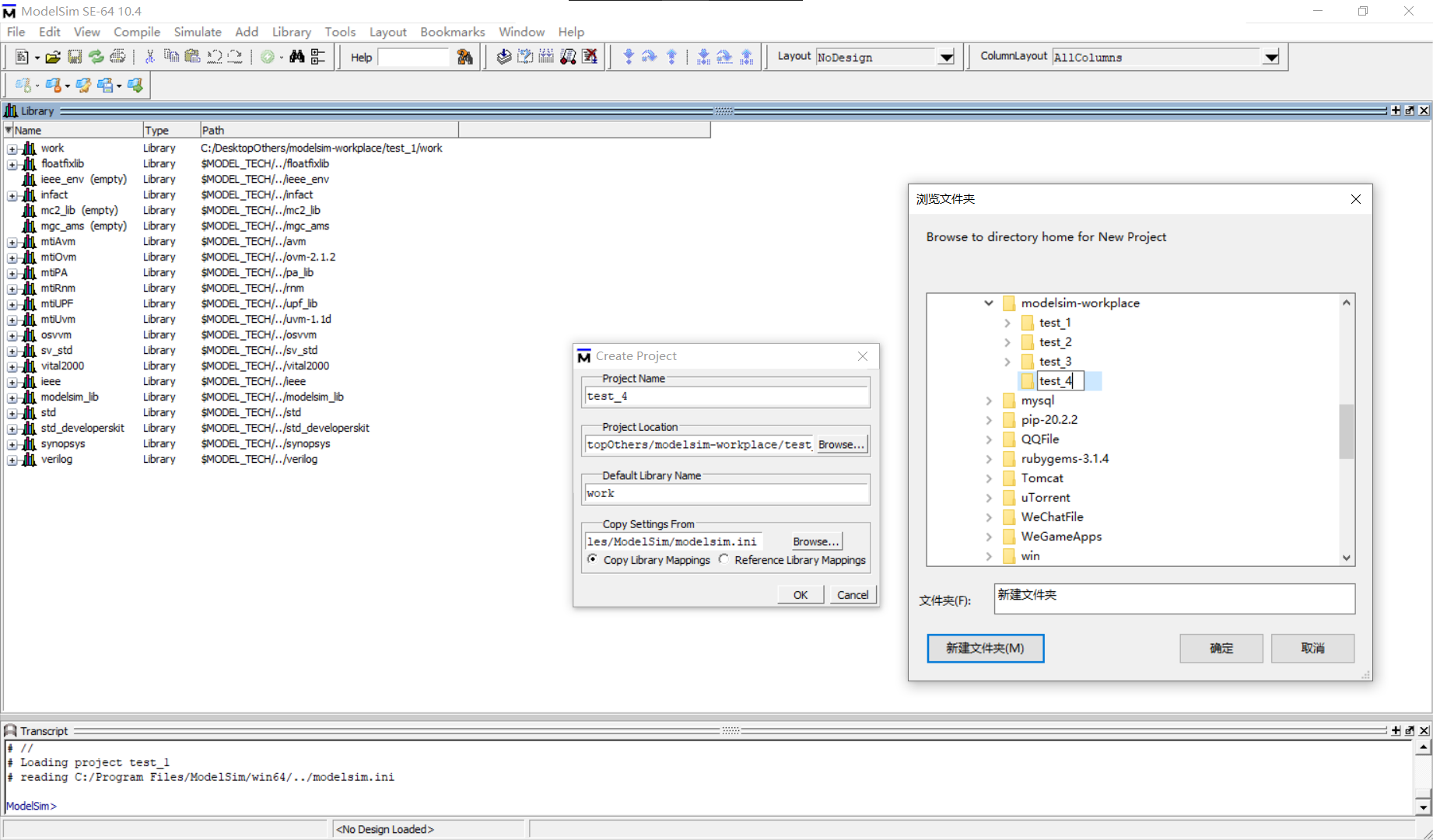
Task: Click the Cut scissors icon
Action: [x=150, y=57]
